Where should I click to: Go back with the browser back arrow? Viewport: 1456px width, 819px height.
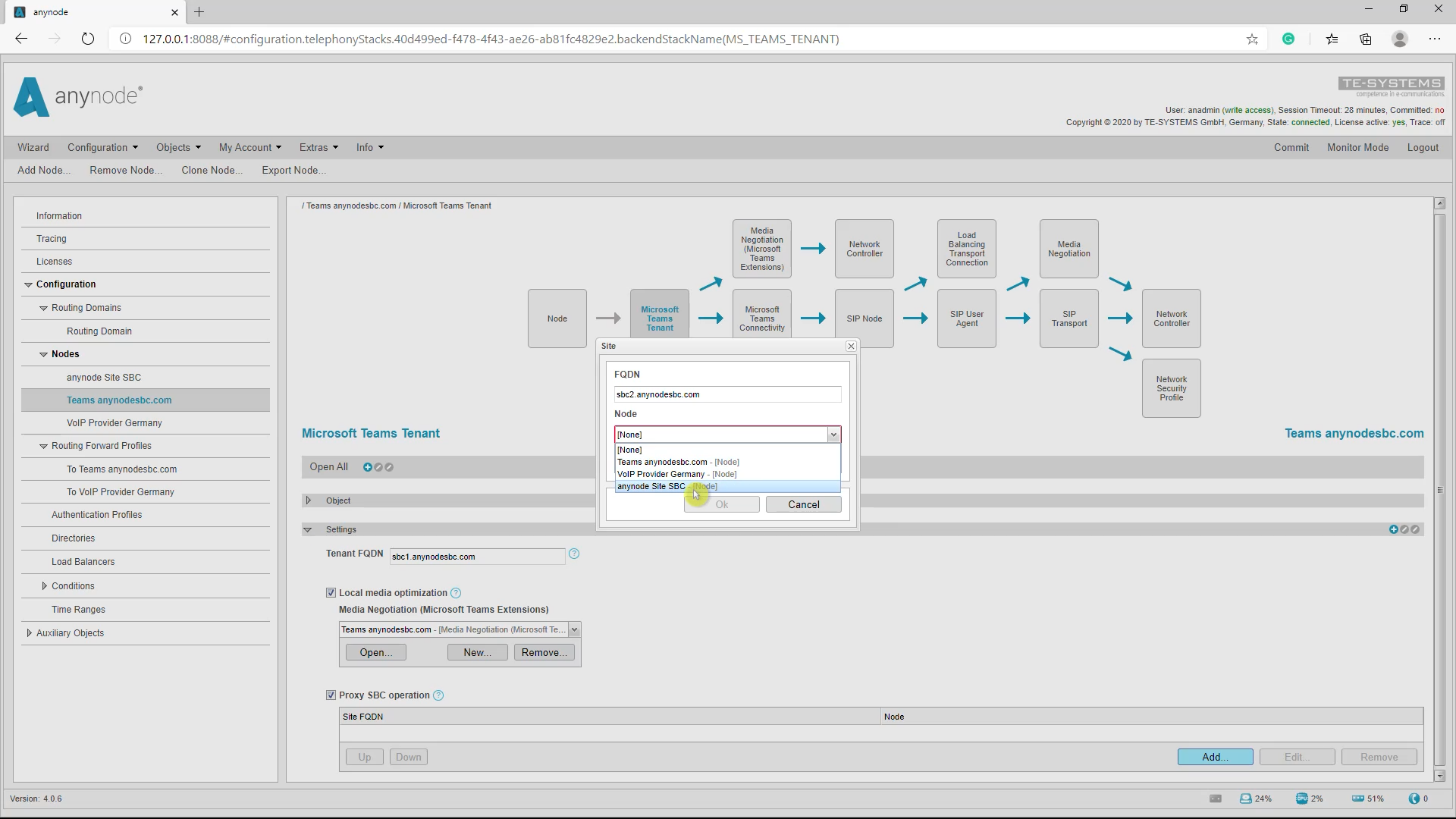pyautogui.click(x=21, y=39)
